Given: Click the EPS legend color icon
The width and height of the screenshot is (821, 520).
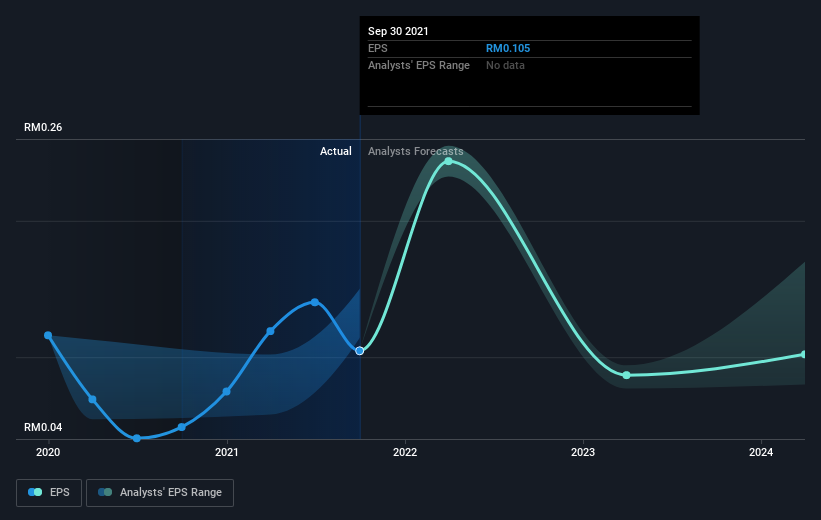Looking at the screenshot, I should click(35, 492).
